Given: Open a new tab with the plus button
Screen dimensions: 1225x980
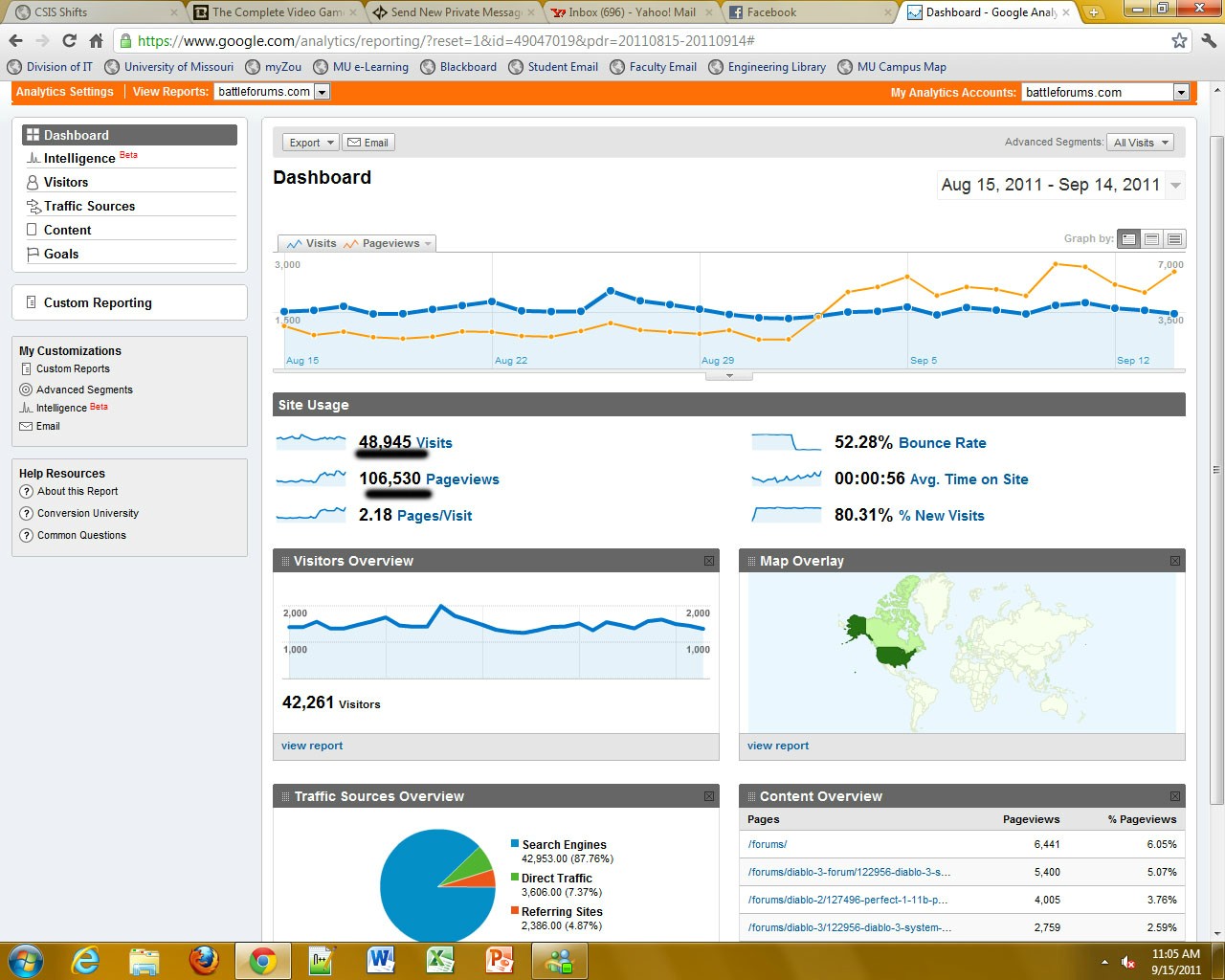Looking at the screenshot, I should 1093,12.
